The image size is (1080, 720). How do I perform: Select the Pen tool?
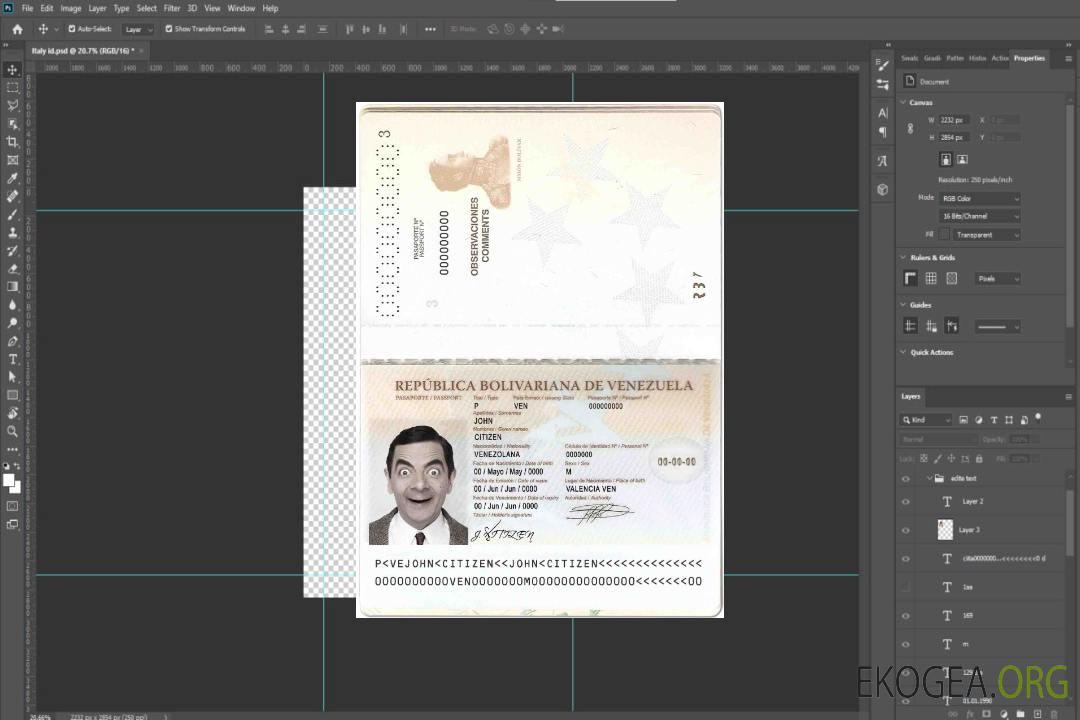pos(12,341)
